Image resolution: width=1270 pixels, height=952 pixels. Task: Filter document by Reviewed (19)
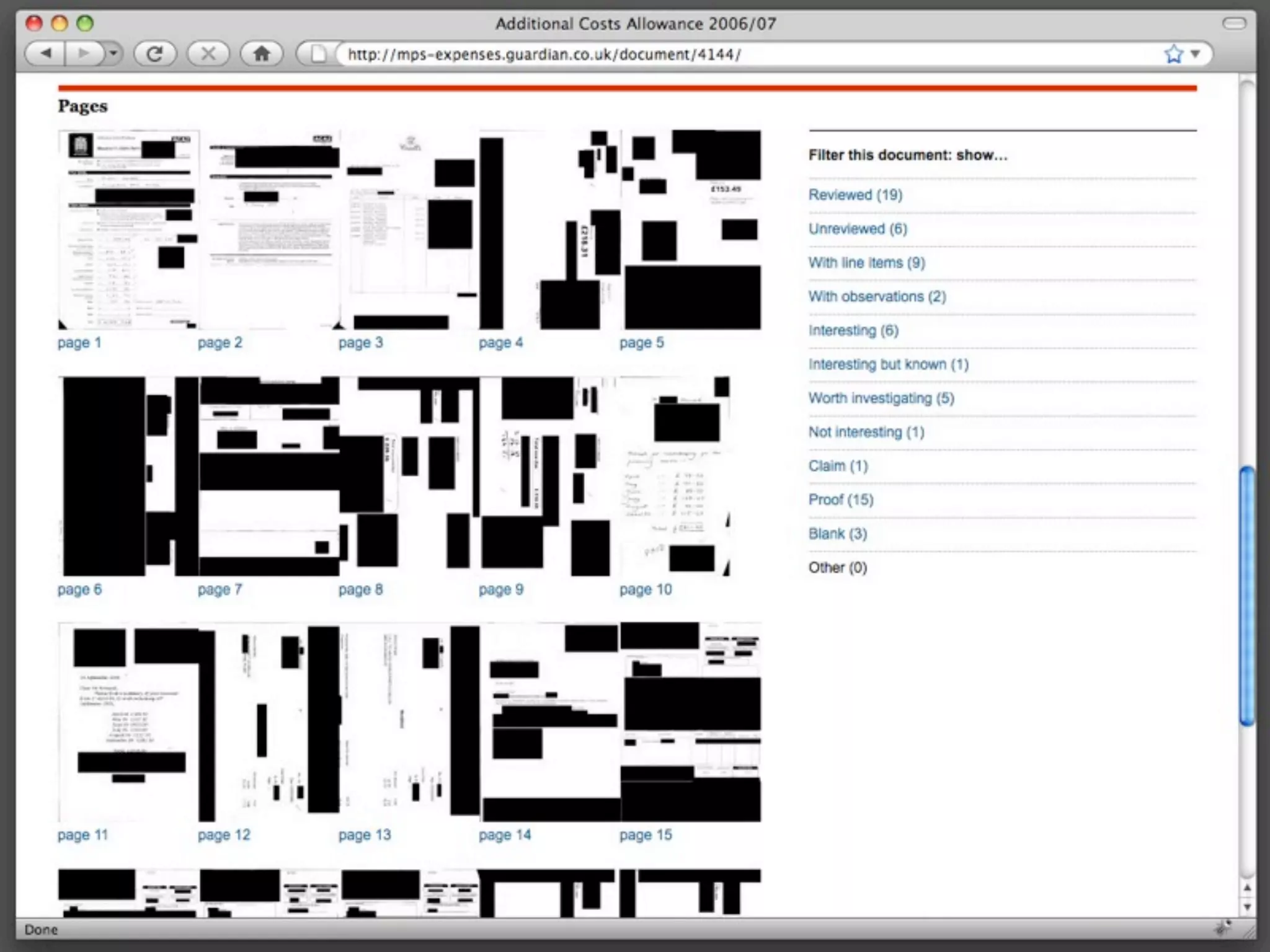pyautogui.click(x=855, y=195)
